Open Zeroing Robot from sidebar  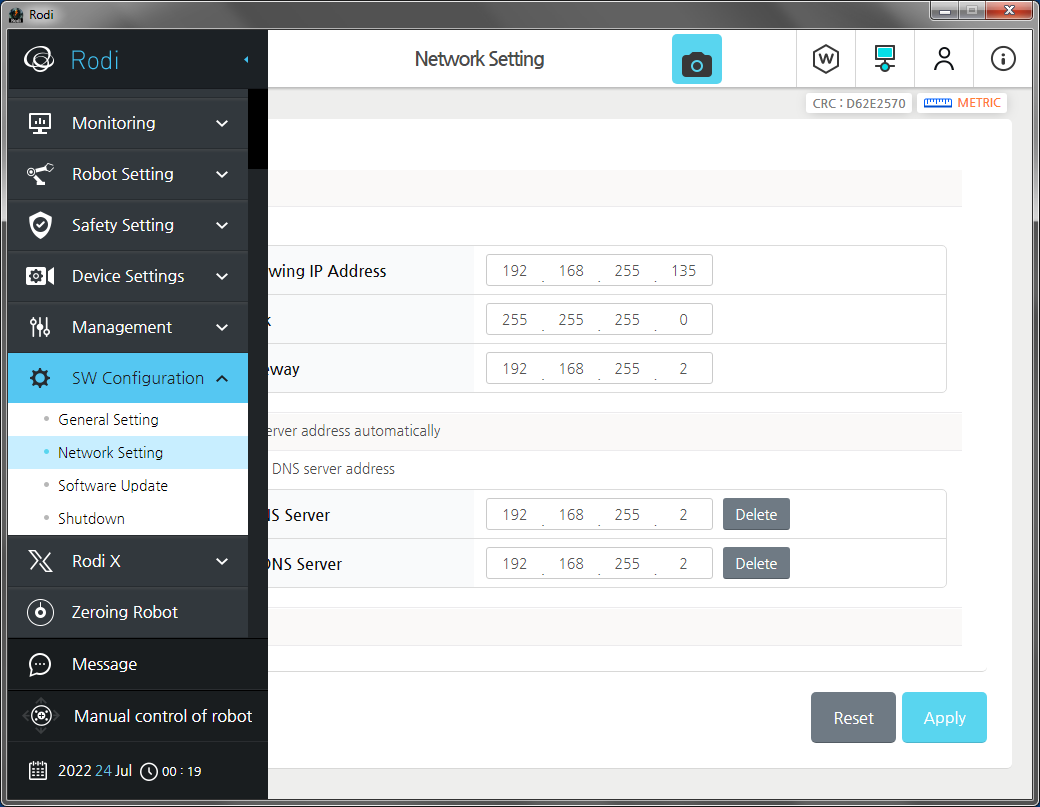click(x=127, y=612)
